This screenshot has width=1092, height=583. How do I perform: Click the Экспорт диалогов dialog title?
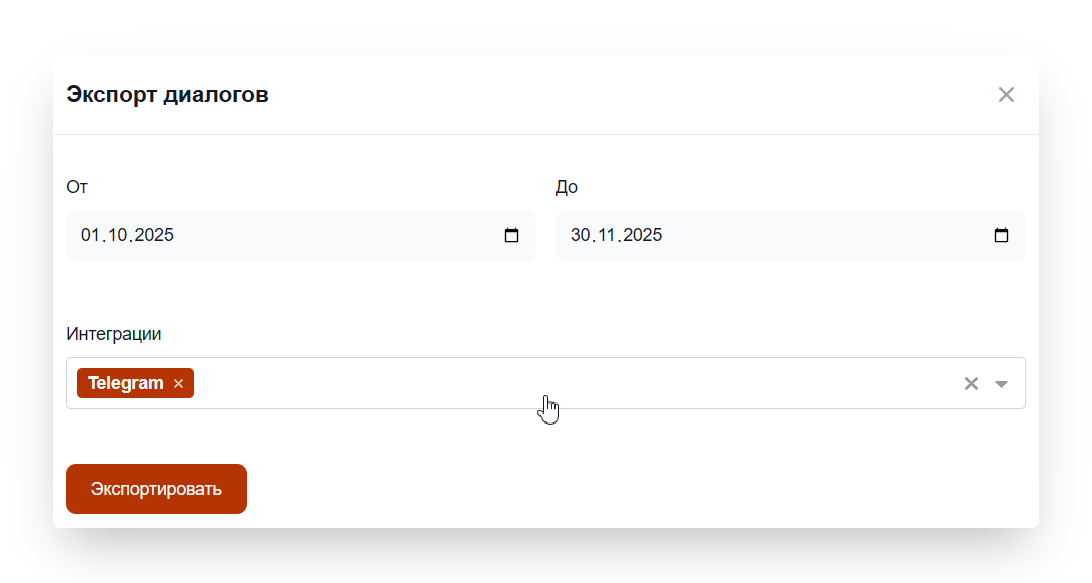(167, 95)
